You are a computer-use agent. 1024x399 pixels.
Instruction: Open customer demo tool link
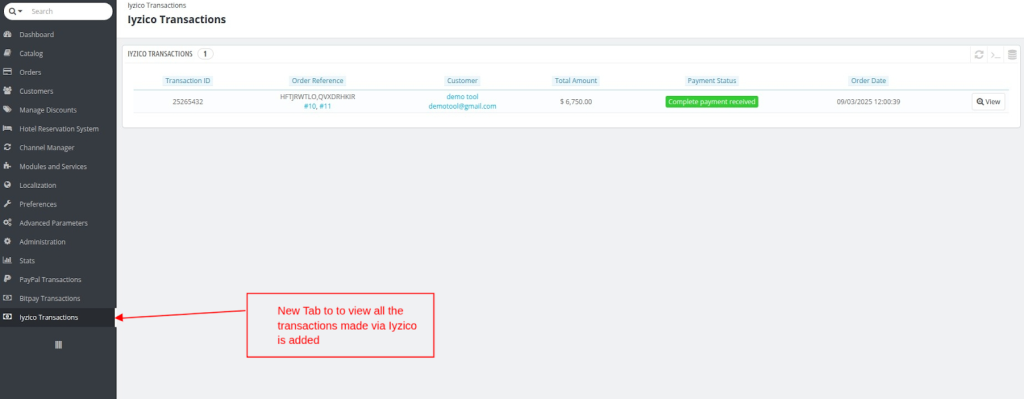(x=462, y=97)
